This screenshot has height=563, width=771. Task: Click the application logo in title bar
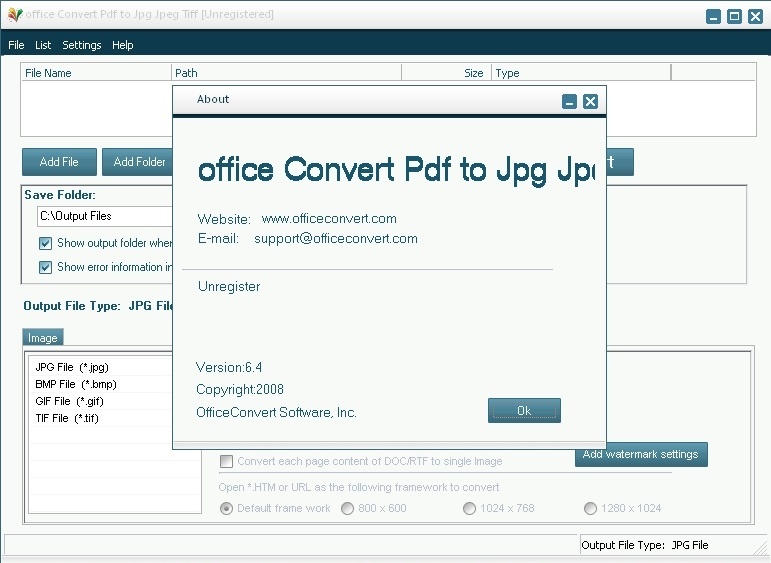[15, 14]
